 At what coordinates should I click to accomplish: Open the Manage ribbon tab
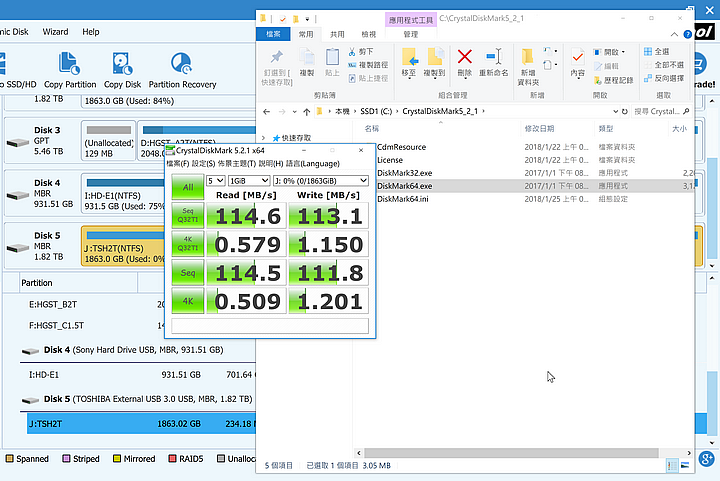pos(411,34)
